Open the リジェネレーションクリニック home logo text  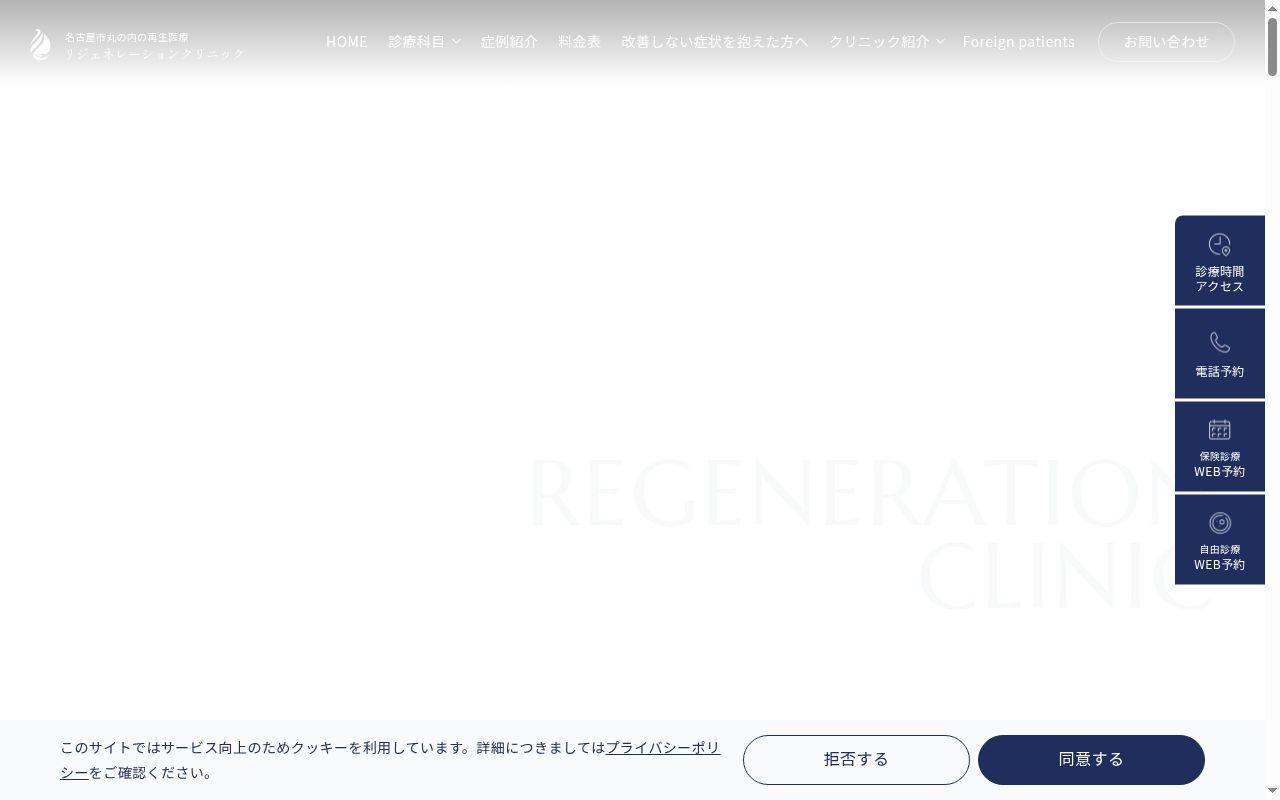(155, 53)
